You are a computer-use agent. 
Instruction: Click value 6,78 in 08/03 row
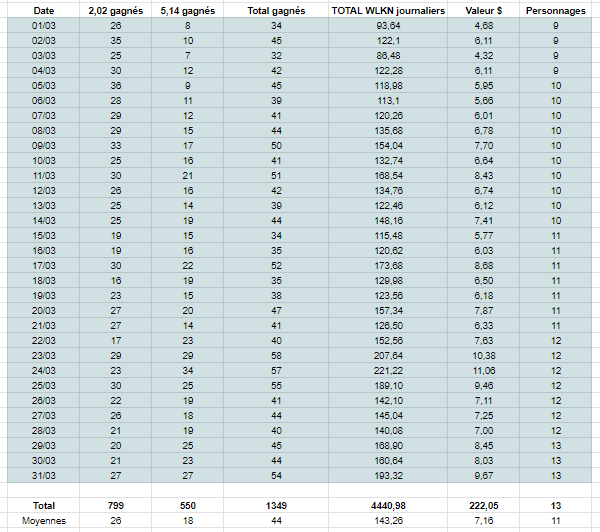click(484, 131)
